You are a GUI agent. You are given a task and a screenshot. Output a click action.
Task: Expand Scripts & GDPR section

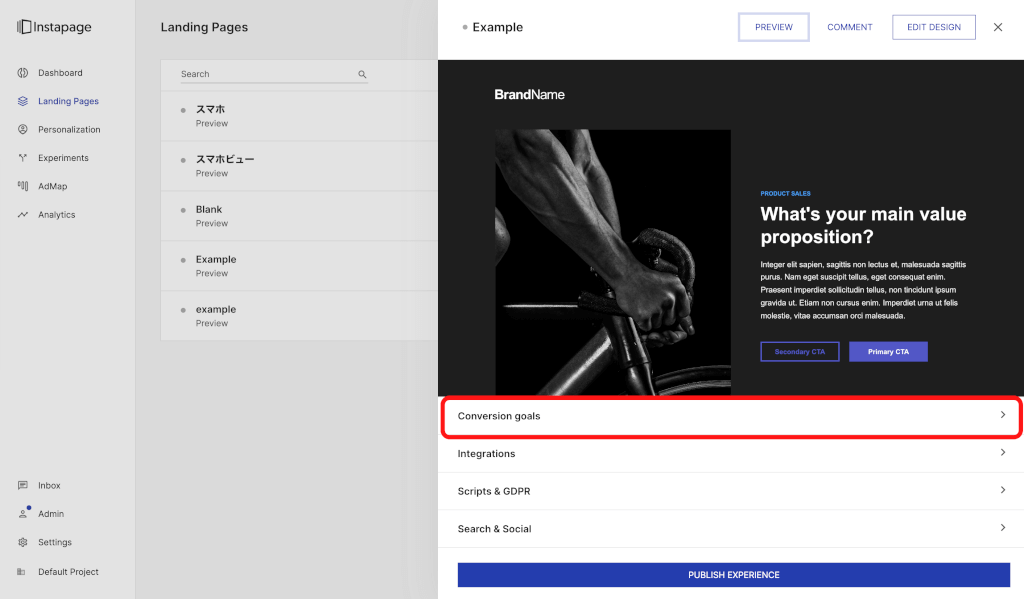(x=731, y=491)
